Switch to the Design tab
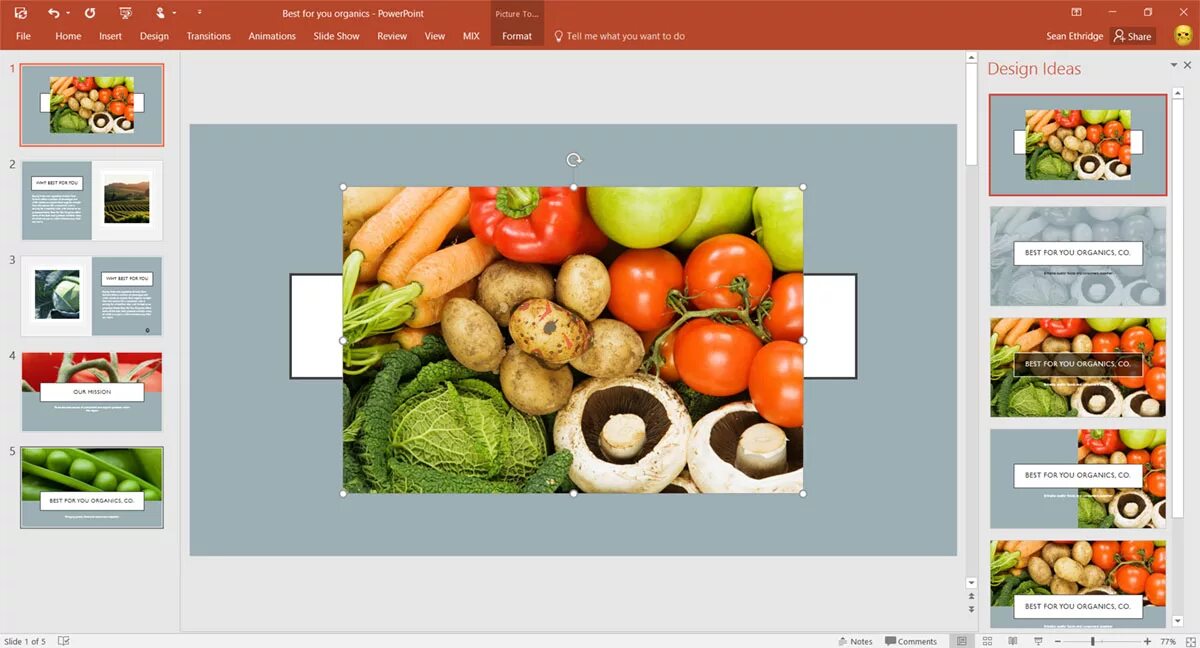Viewport: 1200px width, 648px height. (154, 36)
